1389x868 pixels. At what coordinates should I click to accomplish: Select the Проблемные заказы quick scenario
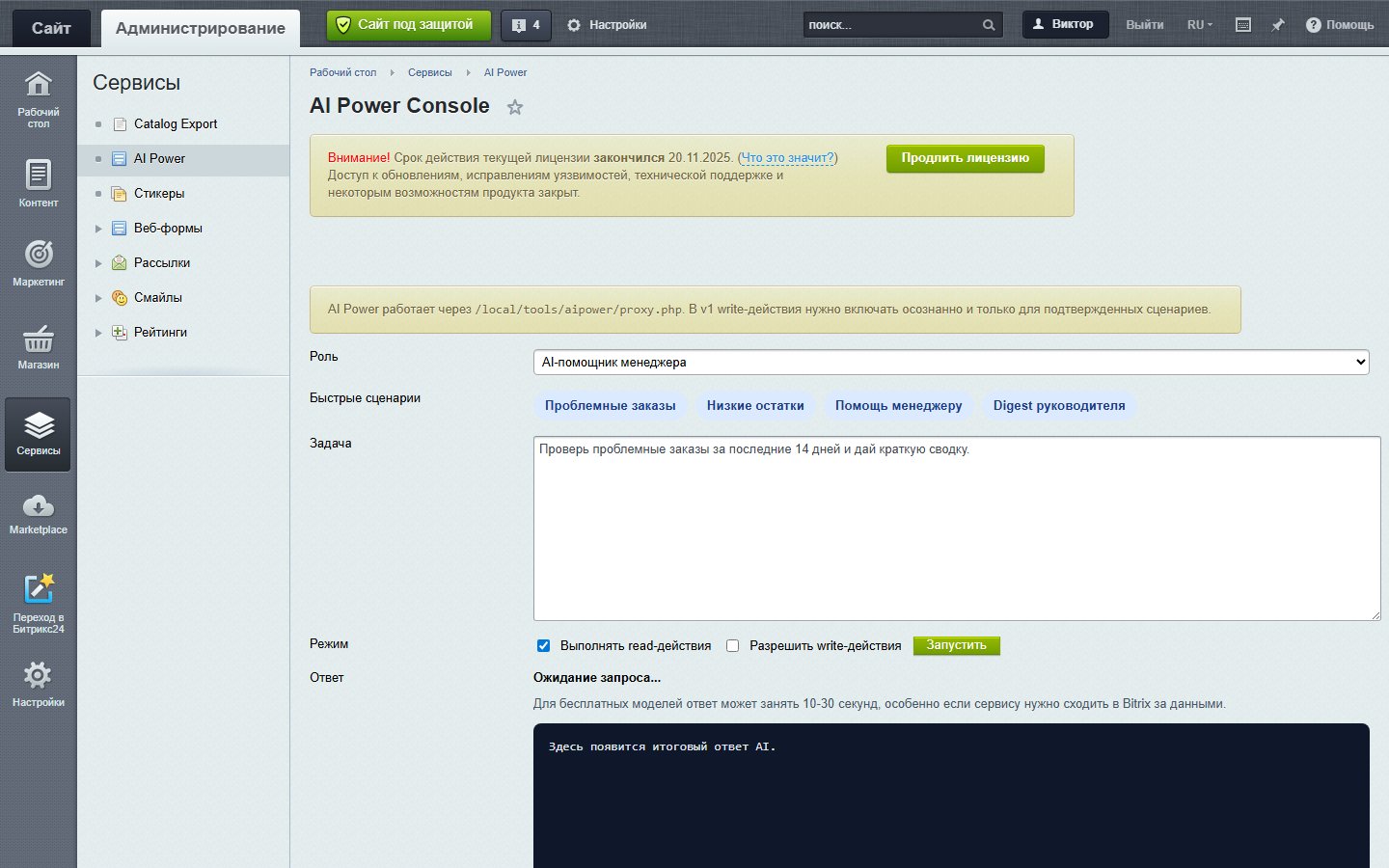(x=611, y=406)
